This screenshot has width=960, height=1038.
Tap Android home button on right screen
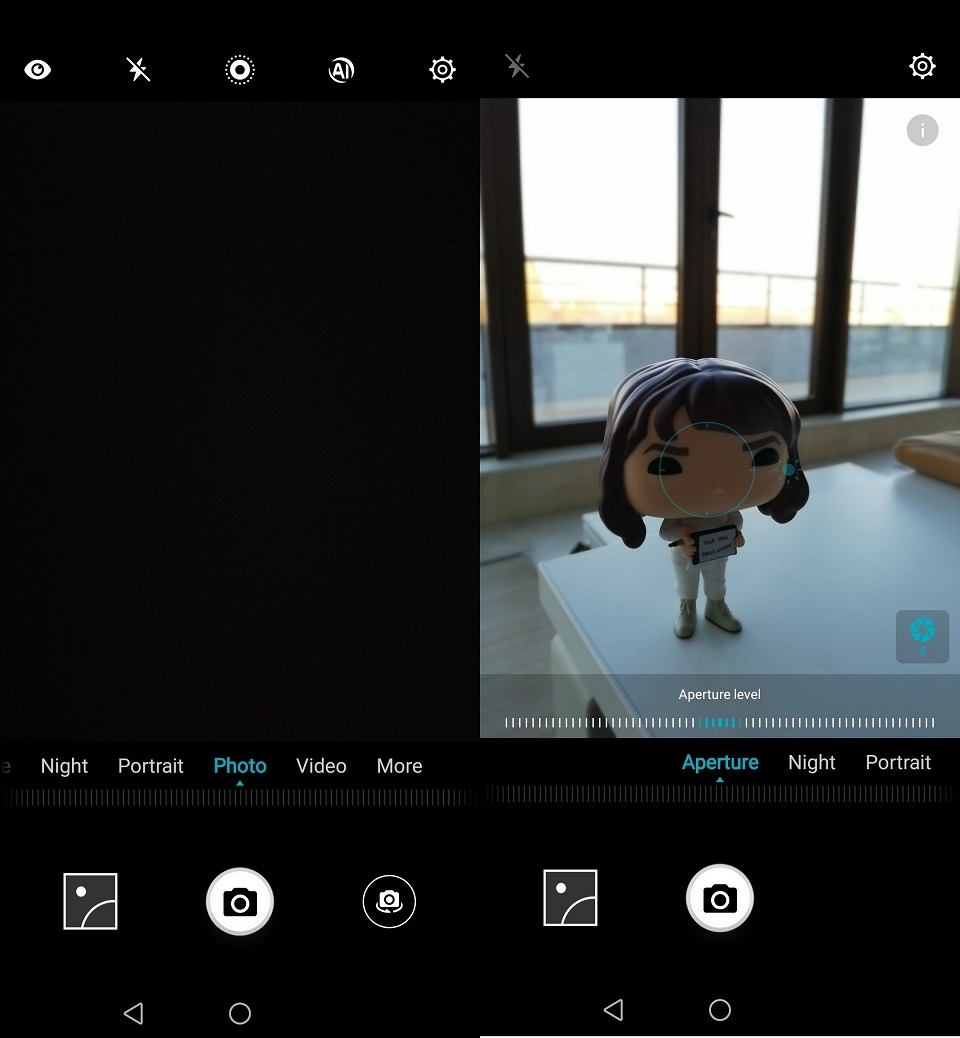[x=720, y=1010]
